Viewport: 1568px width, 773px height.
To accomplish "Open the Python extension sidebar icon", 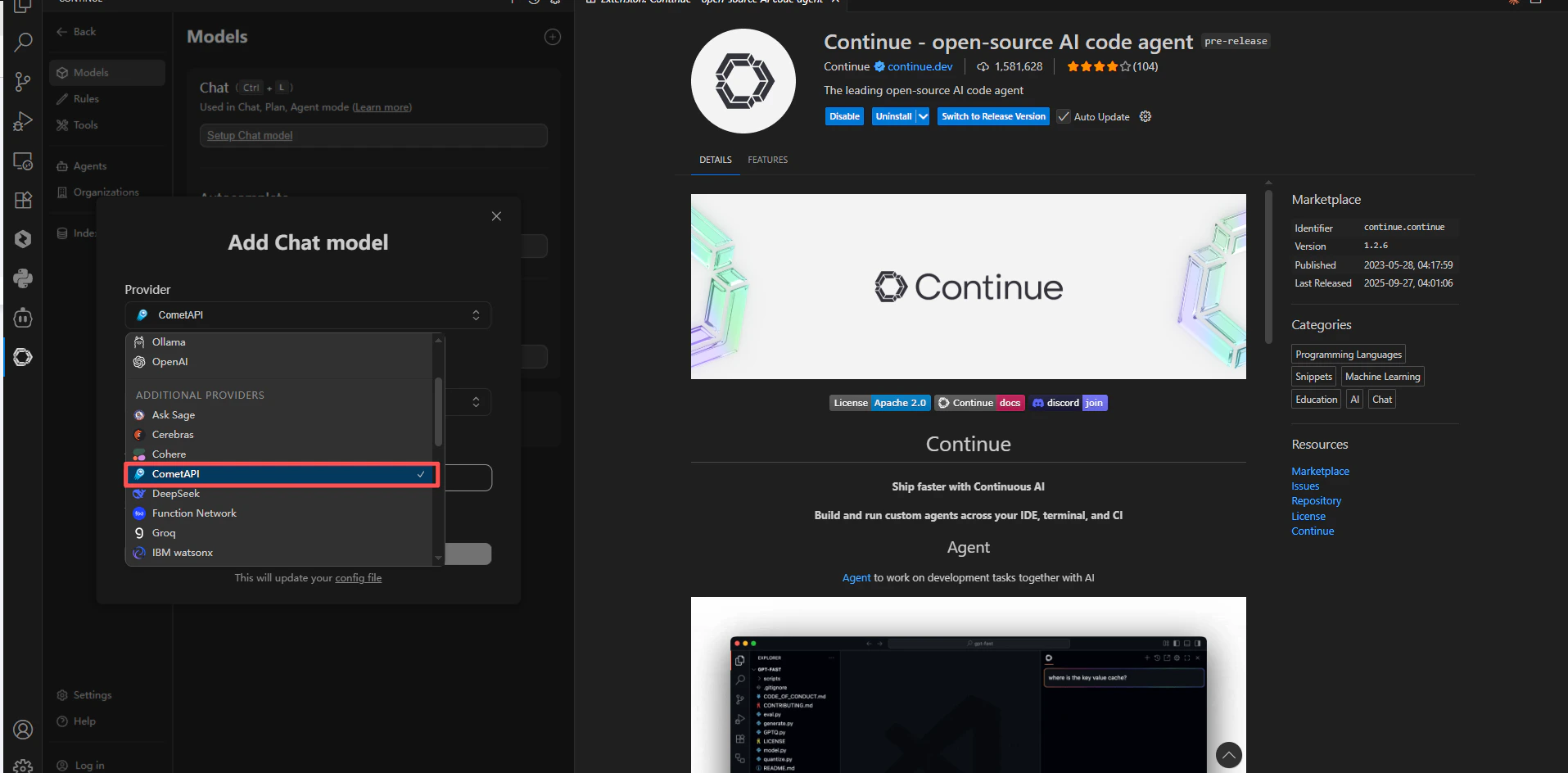I will click(x=22, y=278).
